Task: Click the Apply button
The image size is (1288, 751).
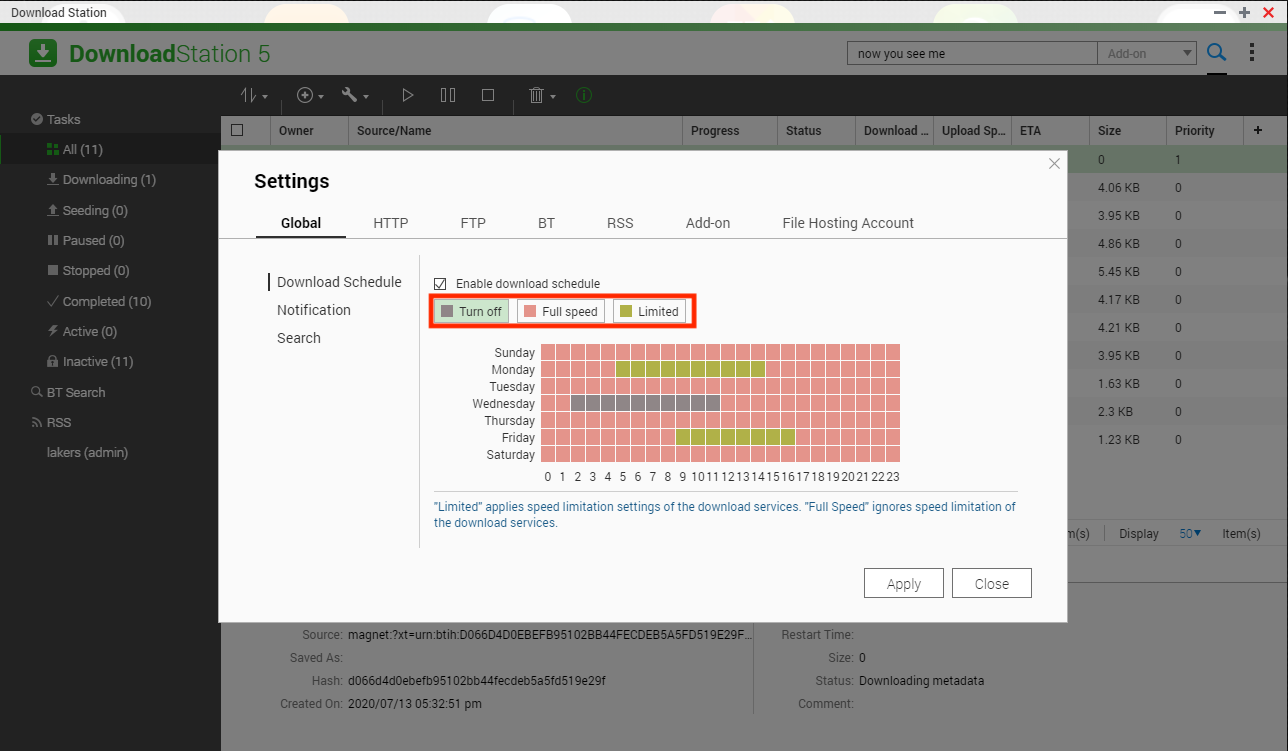Action: [x=904, y=584]
